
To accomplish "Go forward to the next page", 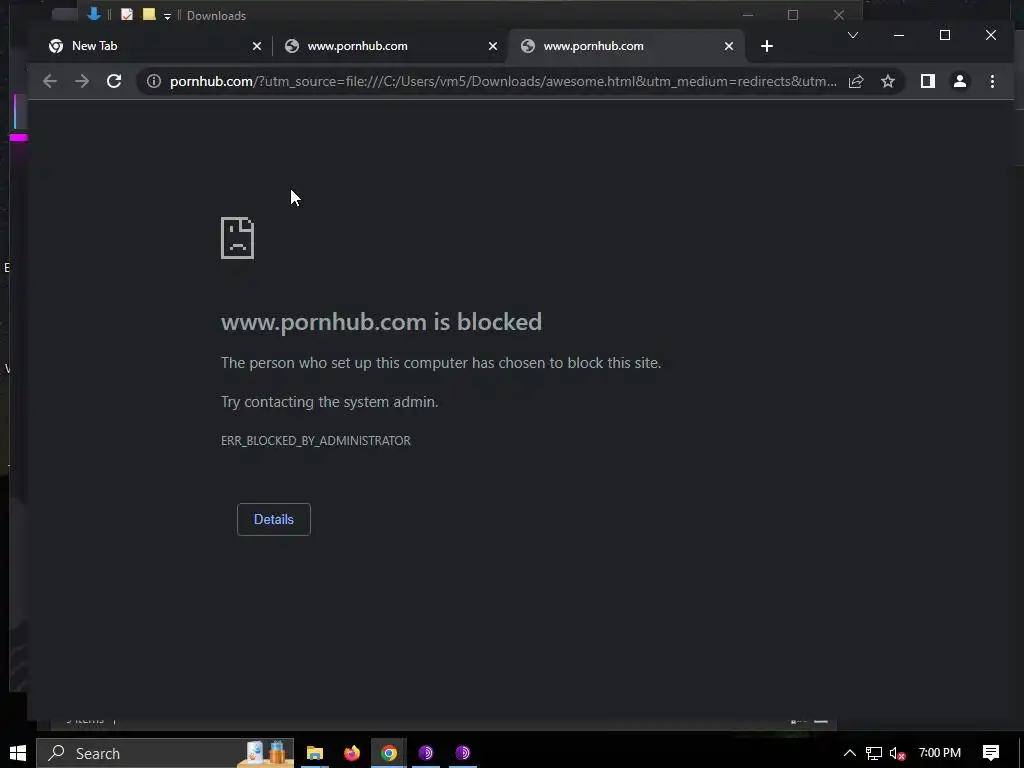I will click(82, 81).
